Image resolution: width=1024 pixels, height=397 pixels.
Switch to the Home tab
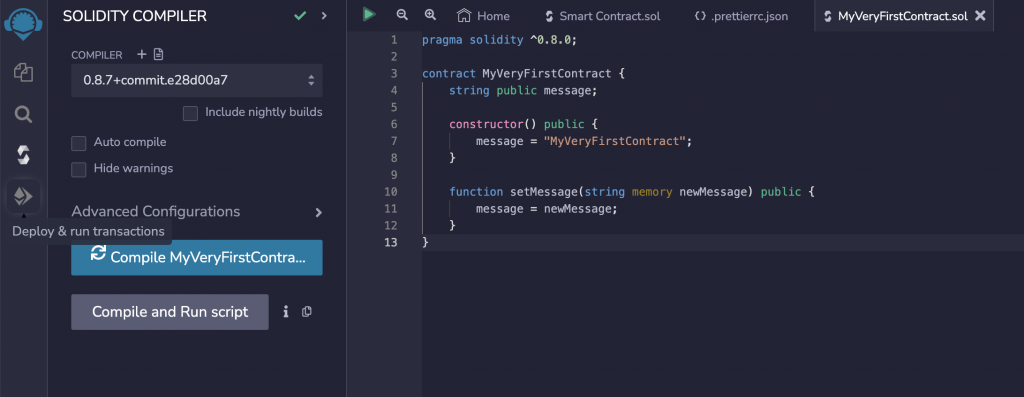click(483, 16)
